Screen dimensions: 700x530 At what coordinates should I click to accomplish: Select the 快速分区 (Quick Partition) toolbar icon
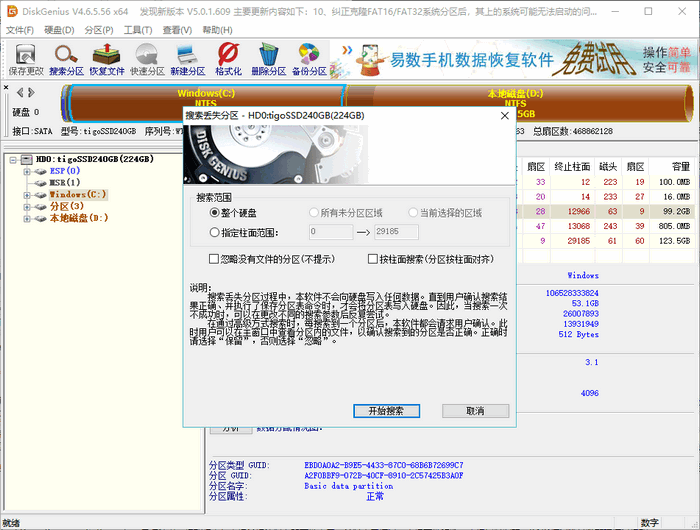tap(147, 59)
